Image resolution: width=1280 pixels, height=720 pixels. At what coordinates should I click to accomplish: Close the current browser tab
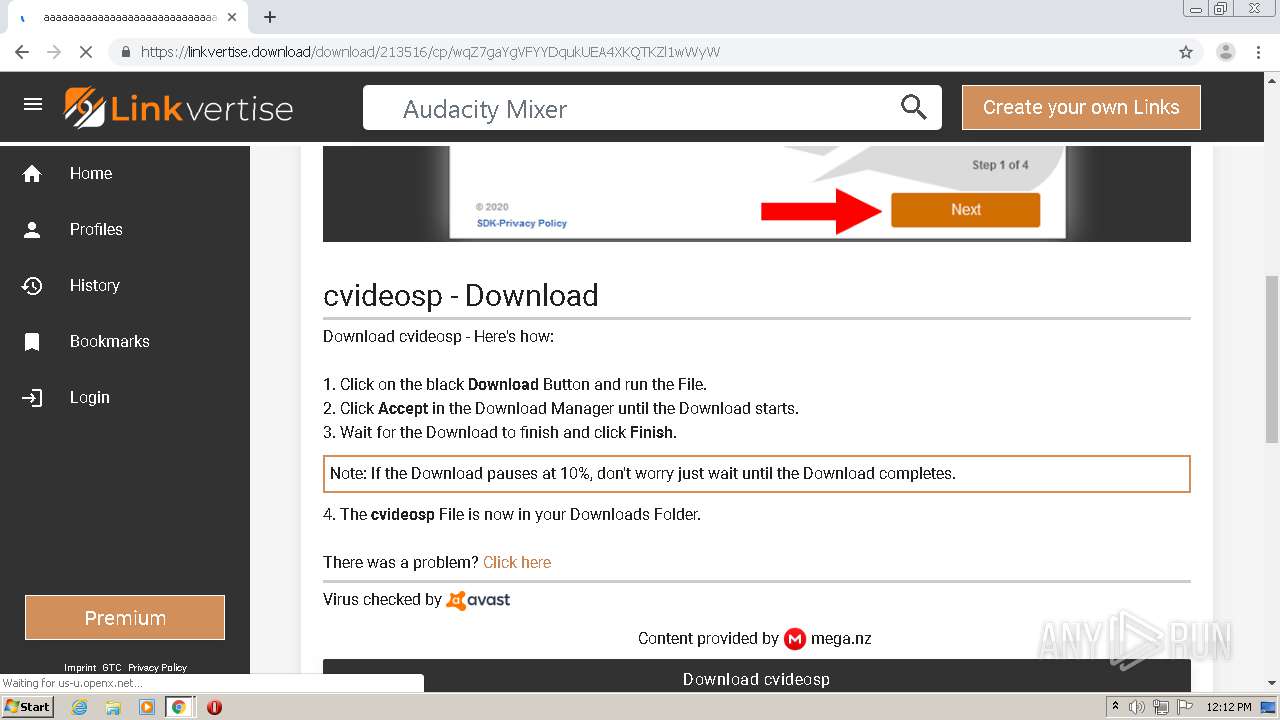(x=232, y=17)
